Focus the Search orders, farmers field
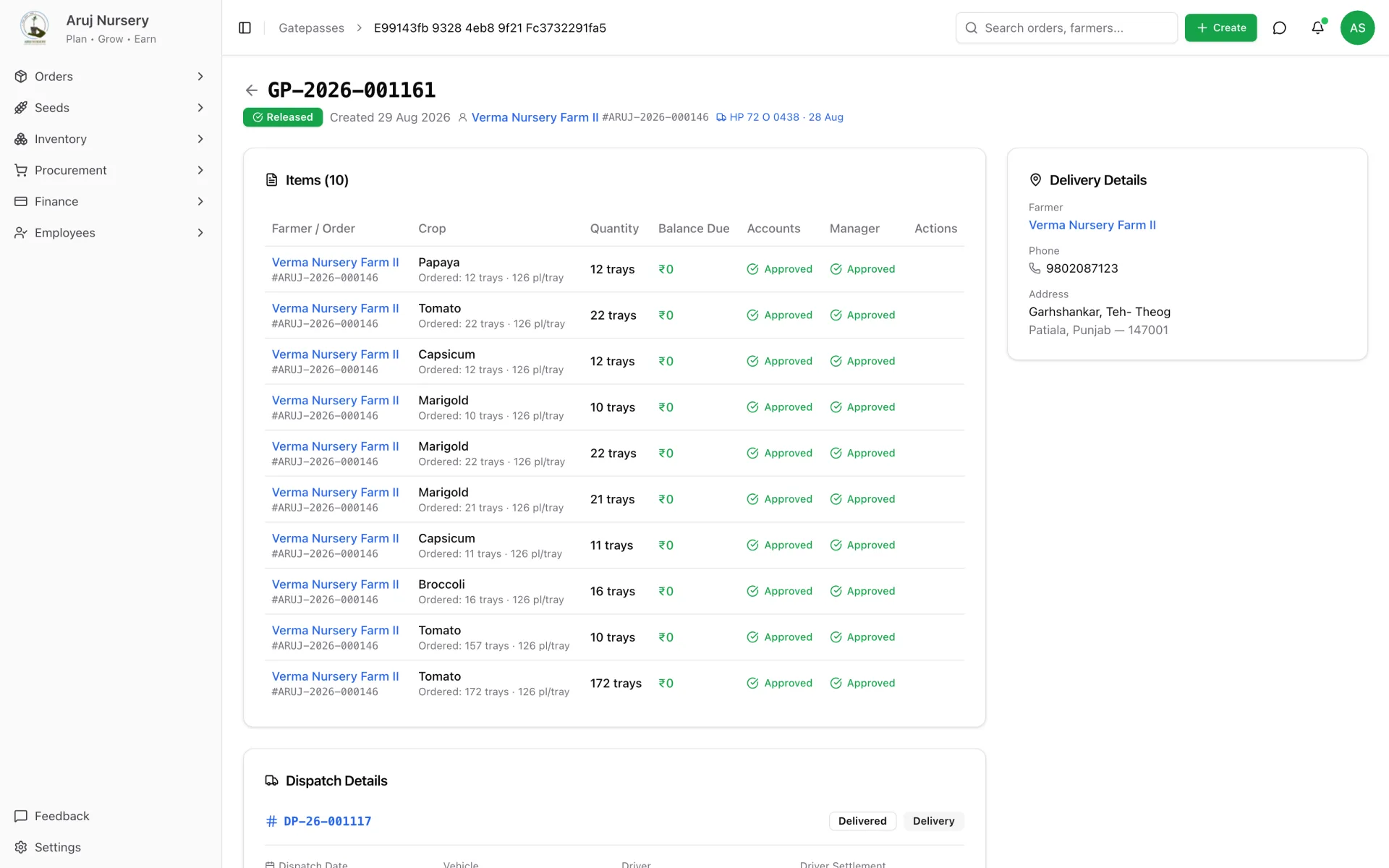Image resolution: width=1389 pixels, height=868 pixels. tap(1066, 27)
